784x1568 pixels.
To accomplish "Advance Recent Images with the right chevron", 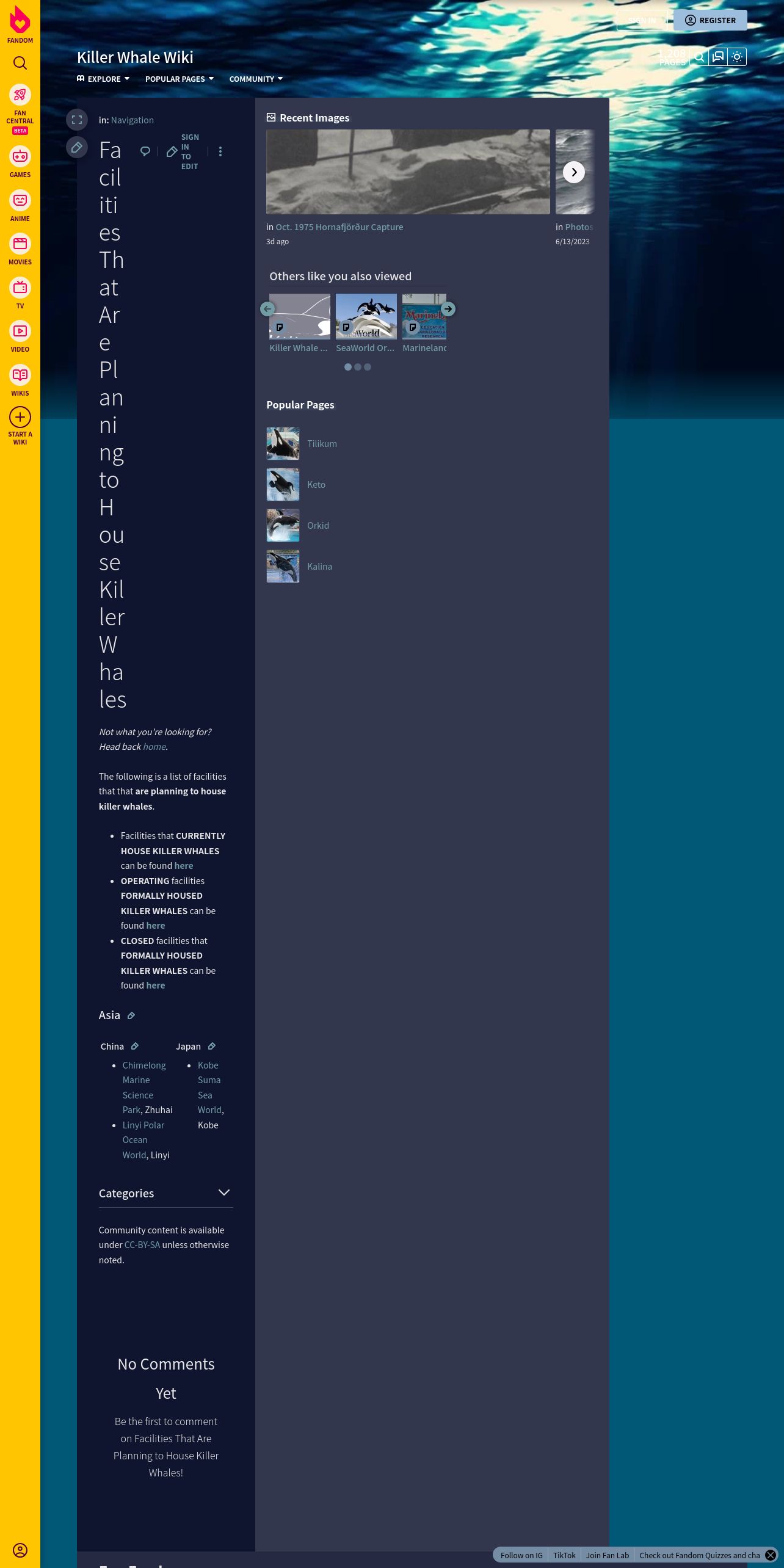I will click(574, 172).
